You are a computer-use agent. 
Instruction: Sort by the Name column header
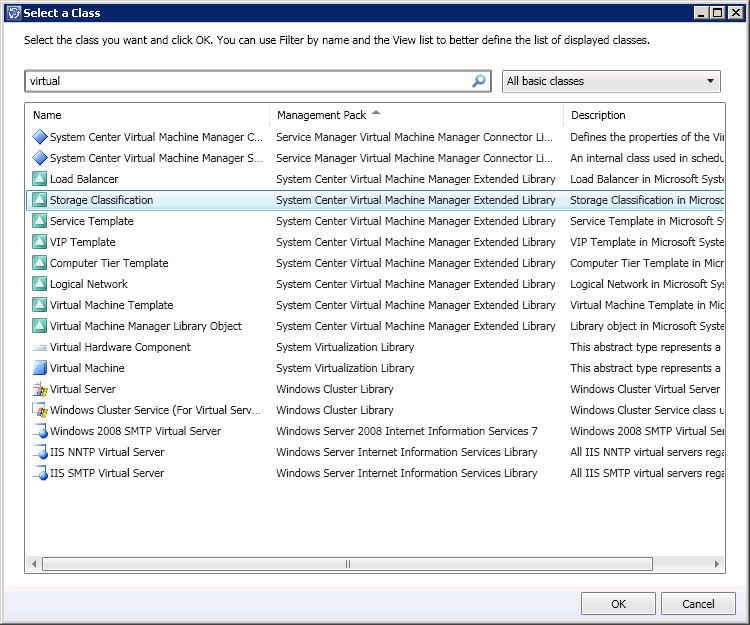click(x=147, y=115)
